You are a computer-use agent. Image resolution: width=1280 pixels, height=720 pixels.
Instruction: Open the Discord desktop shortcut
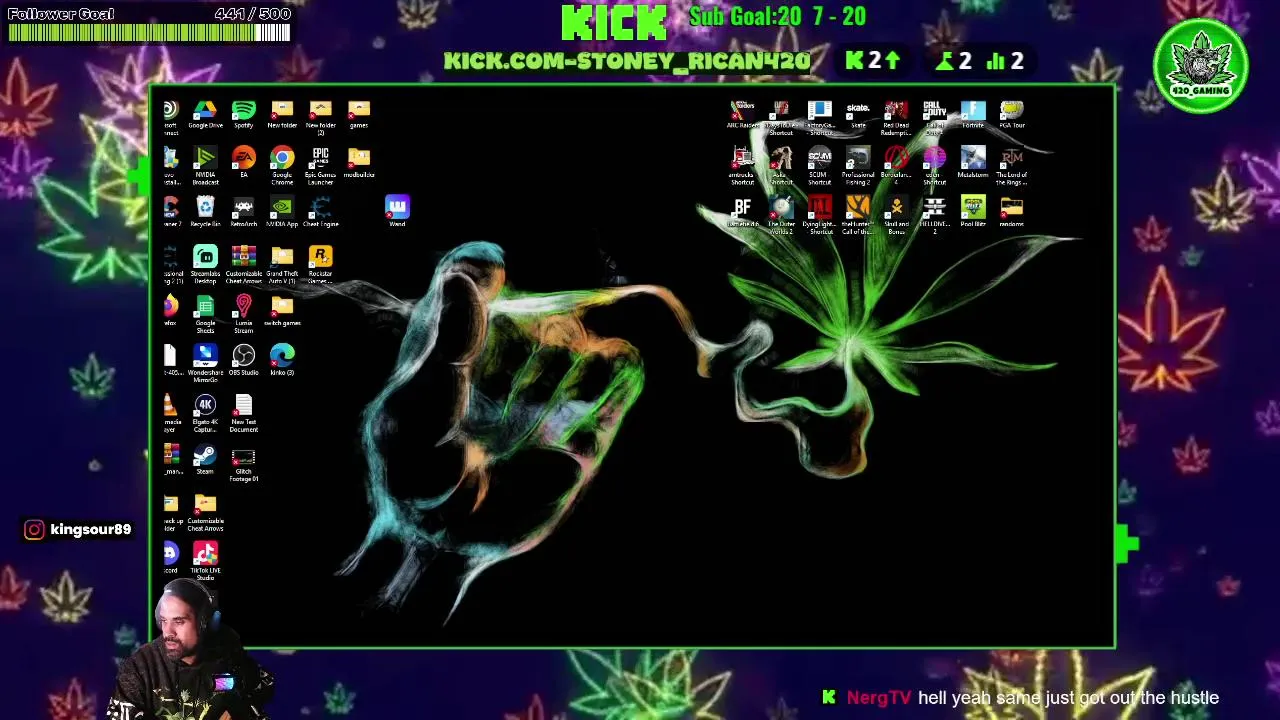tap(170, 558)
